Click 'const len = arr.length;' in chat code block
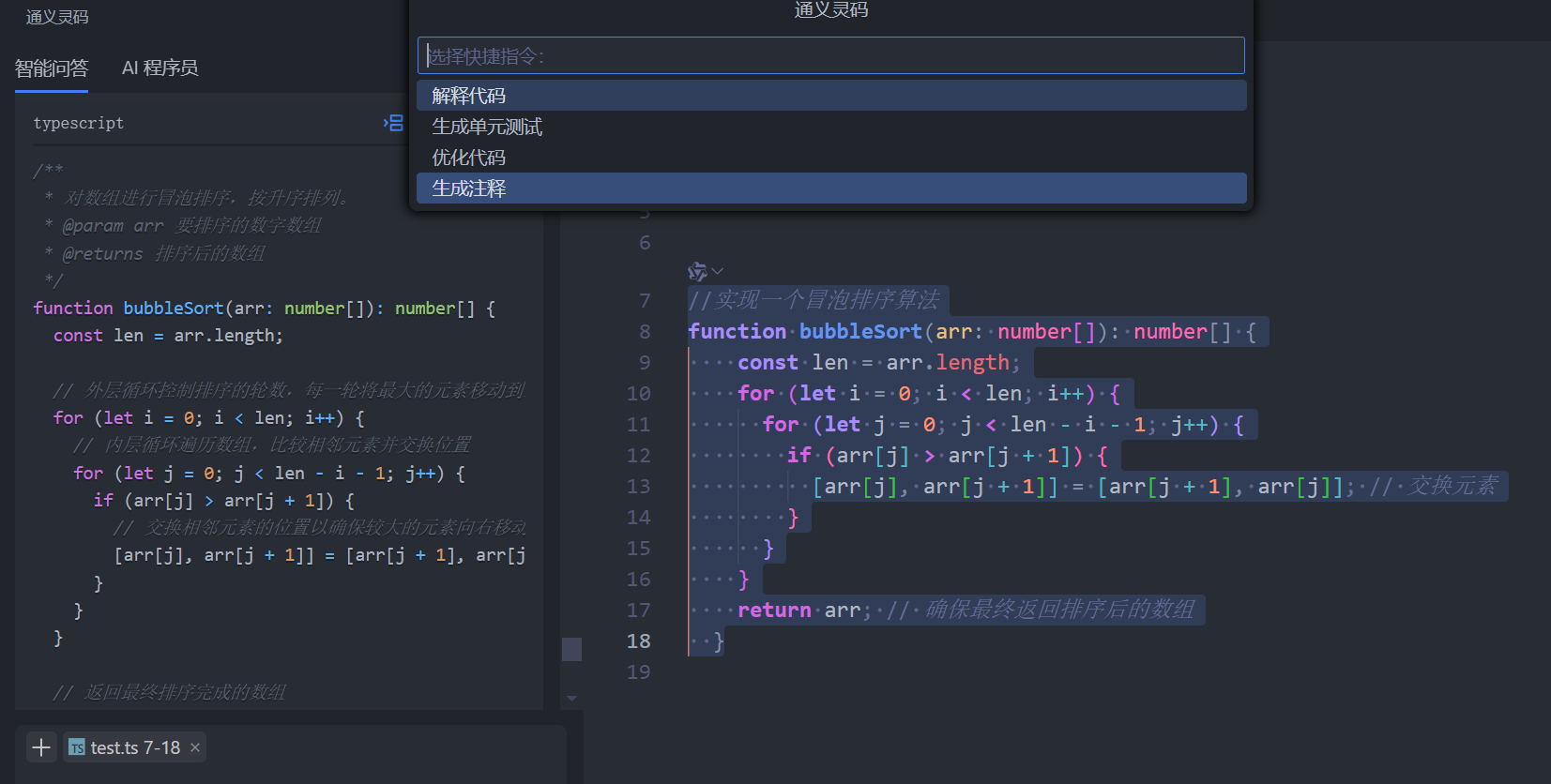The height and width of the screenshot is (784, 1551). (x=168, y=336)
